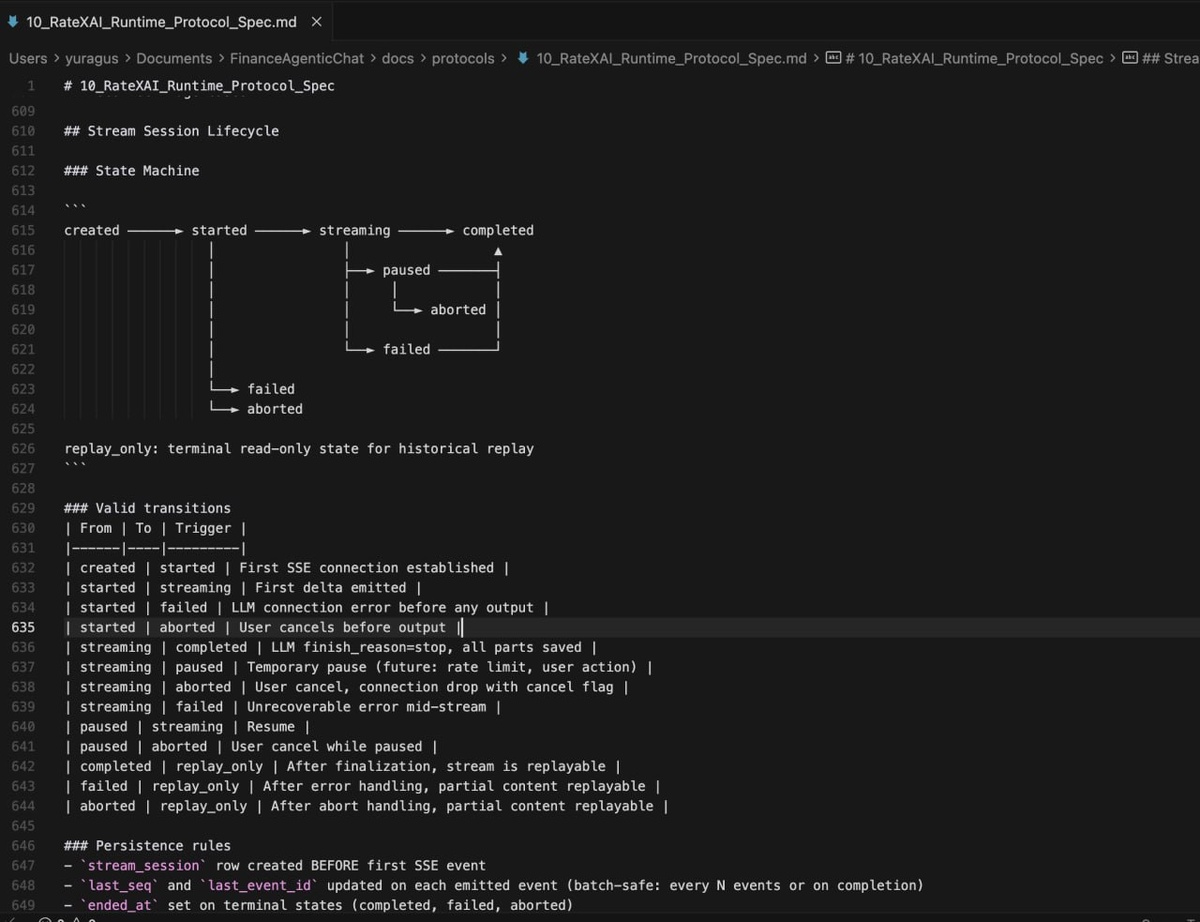Click the word 'streaming' in the diagram on line 615

[x=355, y=230]
